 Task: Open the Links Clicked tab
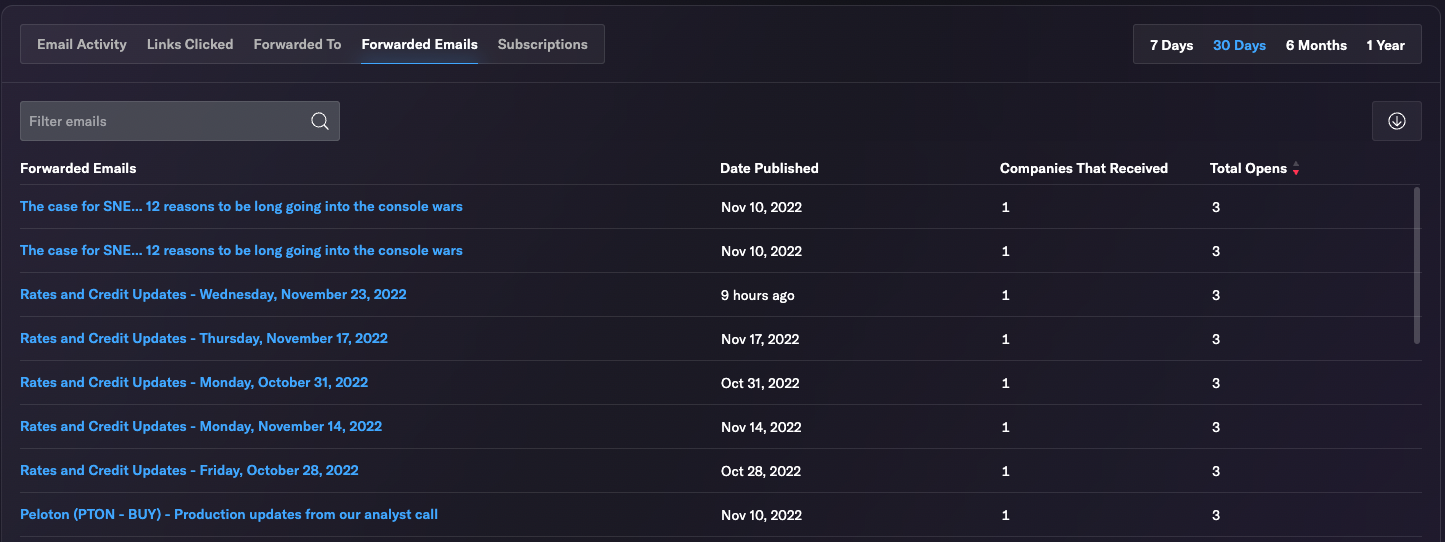190,44
